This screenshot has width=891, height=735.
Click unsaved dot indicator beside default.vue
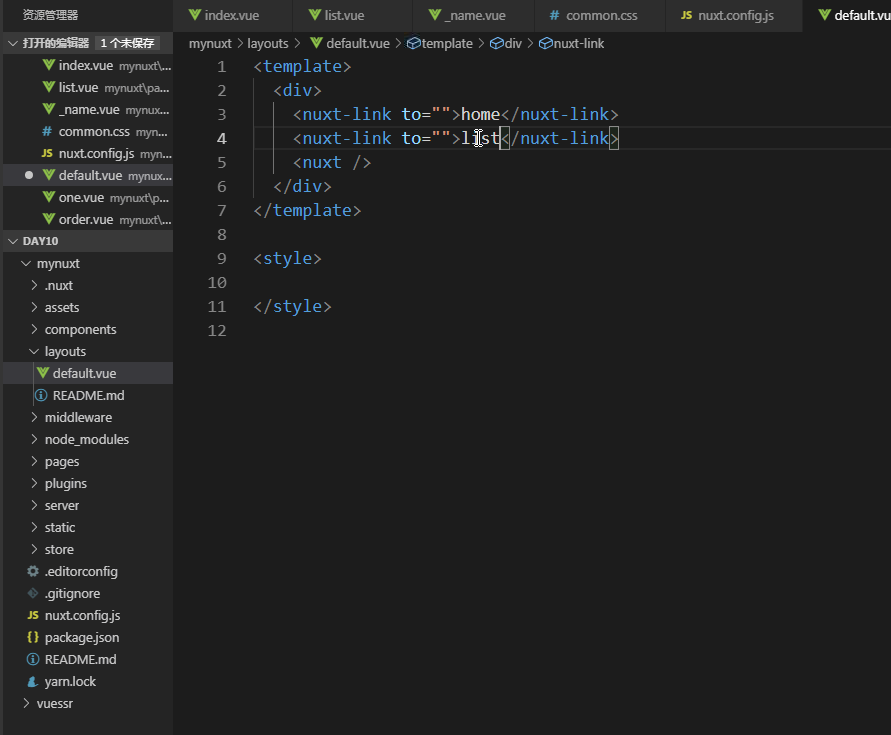pyautogui.click(x=29, y=175)
